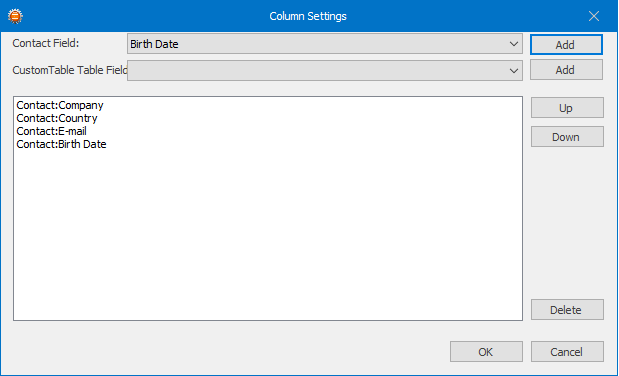Move the selected column Down

tap(567, 137)
